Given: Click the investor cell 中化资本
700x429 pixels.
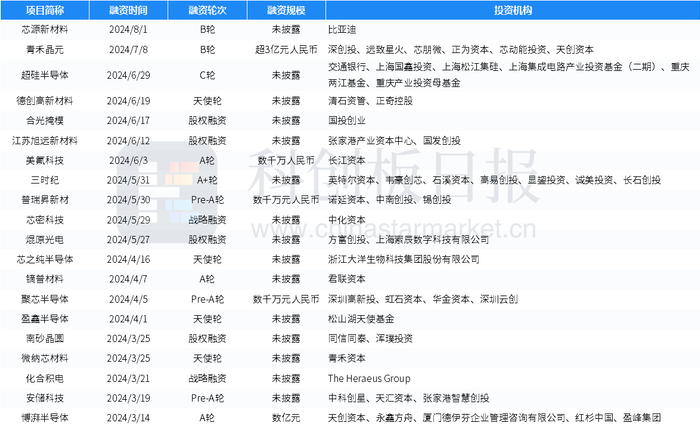Looking at the screenshot, I should (x=347, y=220).
